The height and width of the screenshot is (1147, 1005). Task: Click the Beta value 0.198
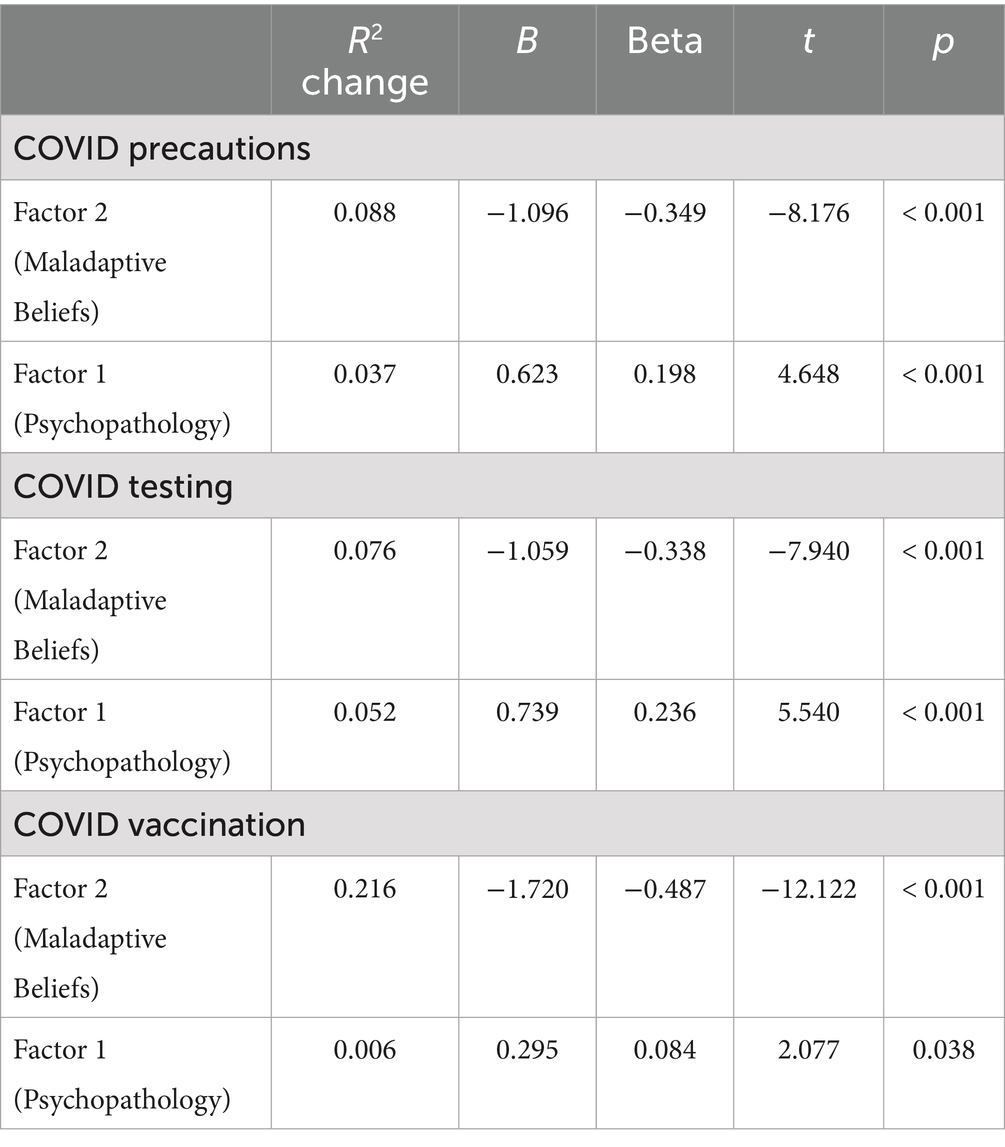click(x=664, y=374)
